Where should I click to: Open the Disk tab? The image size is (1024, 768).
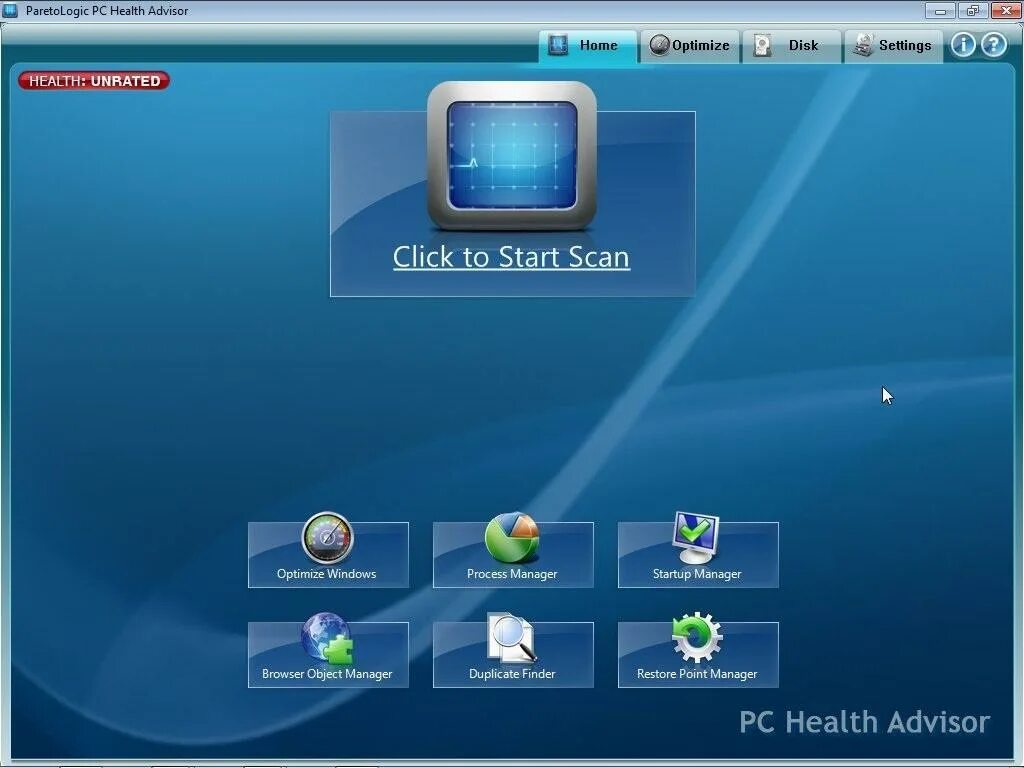click(x=793, y=45)
